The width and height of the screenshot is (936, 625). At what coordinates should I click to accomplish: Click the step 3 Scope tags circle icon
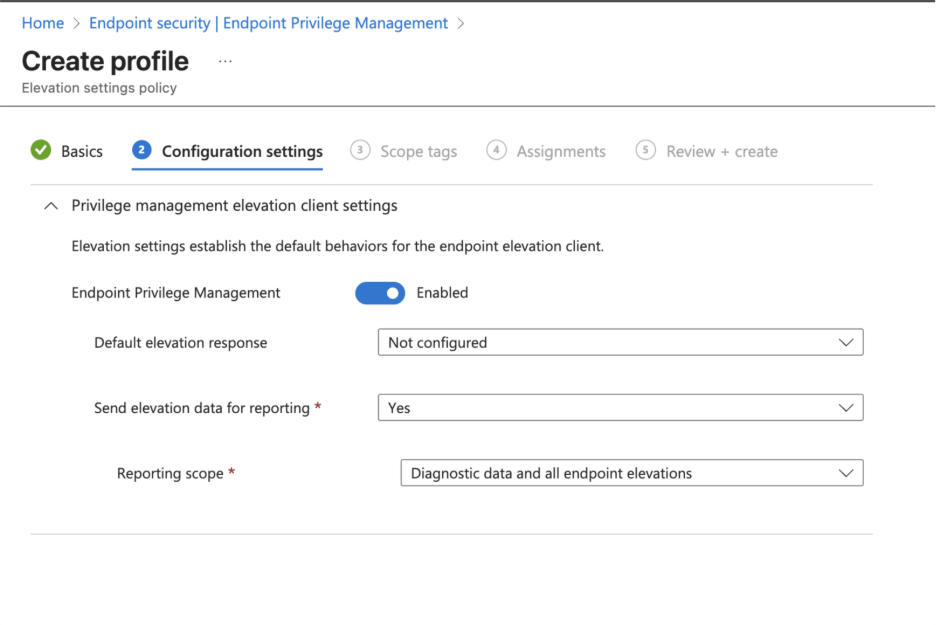tap(360, 151)
